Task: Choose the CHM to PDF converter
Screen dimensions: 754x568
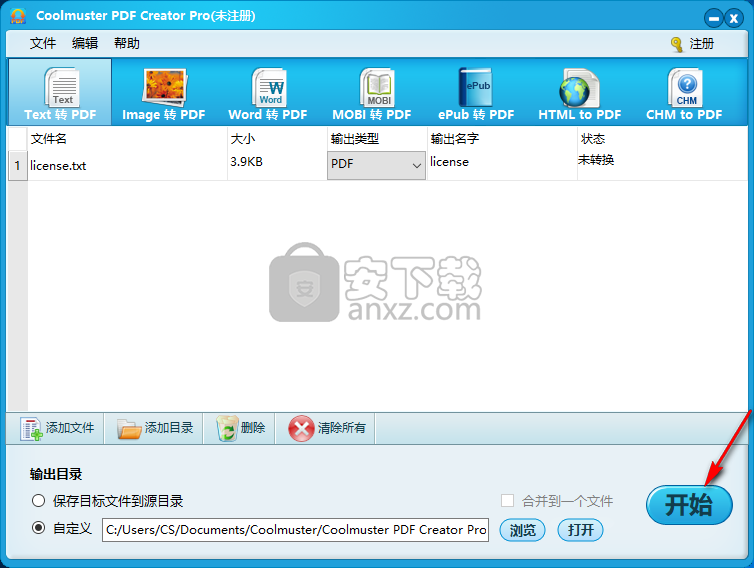Action: coord(684,92)
